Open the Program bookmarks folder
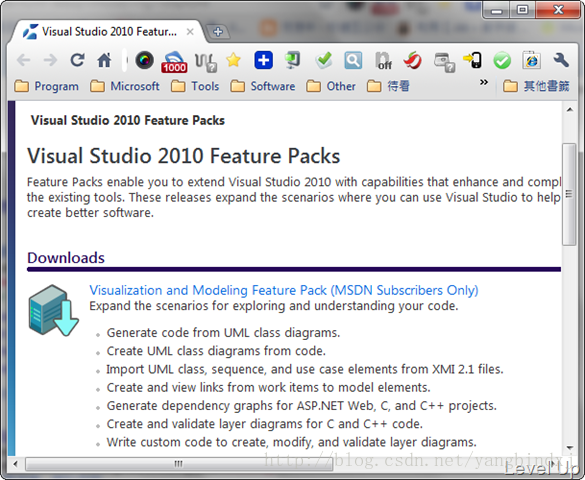This screenshot has height=480, width=585. coord(47,86)
